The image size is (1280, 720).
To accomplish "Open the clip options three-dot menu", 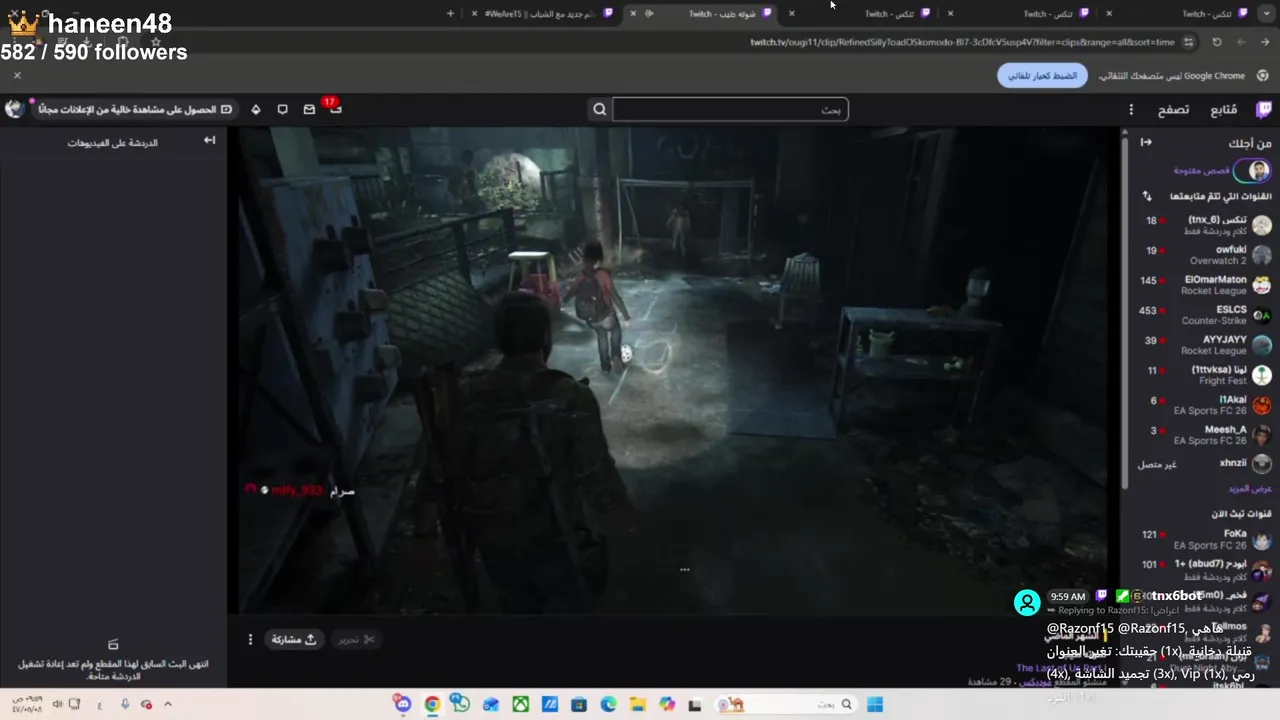I will click(250, 639).
